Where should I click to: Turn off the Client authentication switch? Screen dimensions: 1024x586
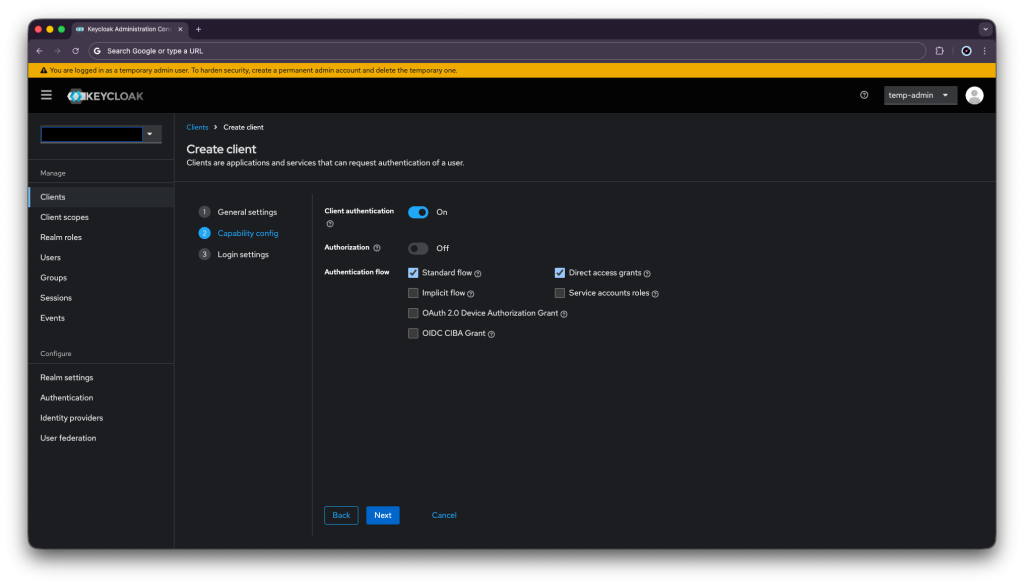(418, 212)
